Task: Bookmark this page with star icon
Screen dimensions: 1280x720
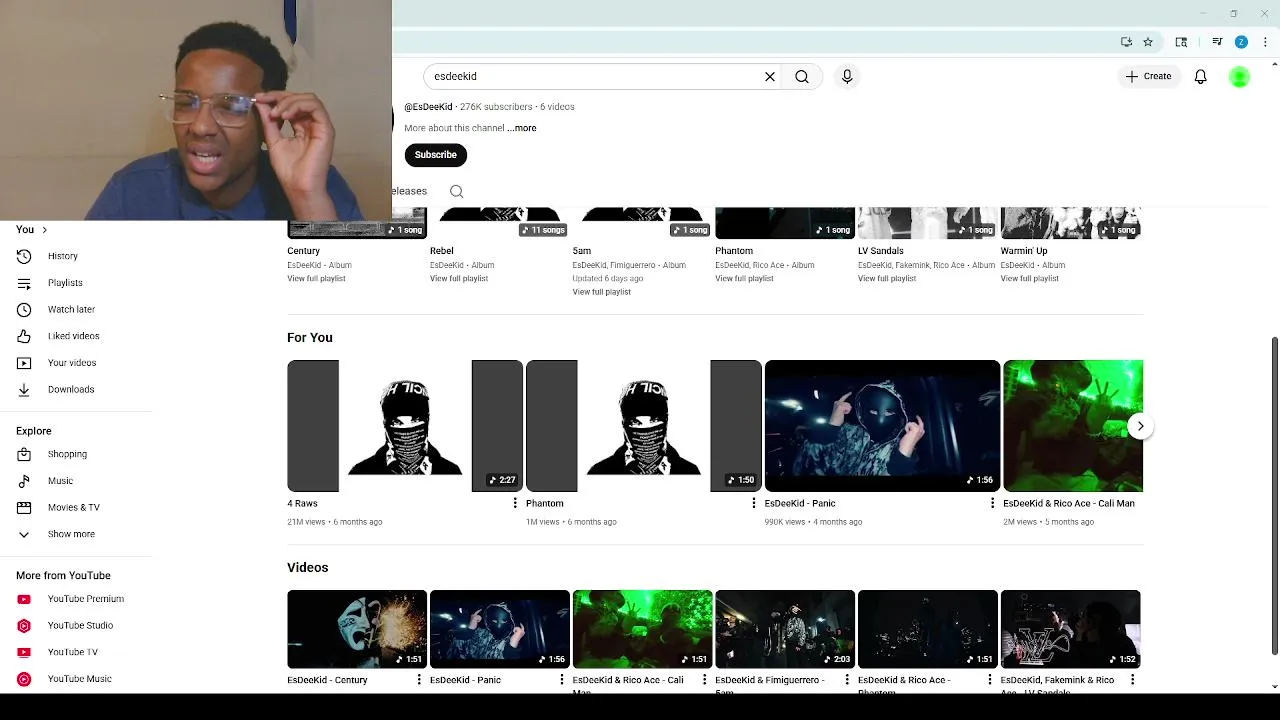Action: 1148,42
